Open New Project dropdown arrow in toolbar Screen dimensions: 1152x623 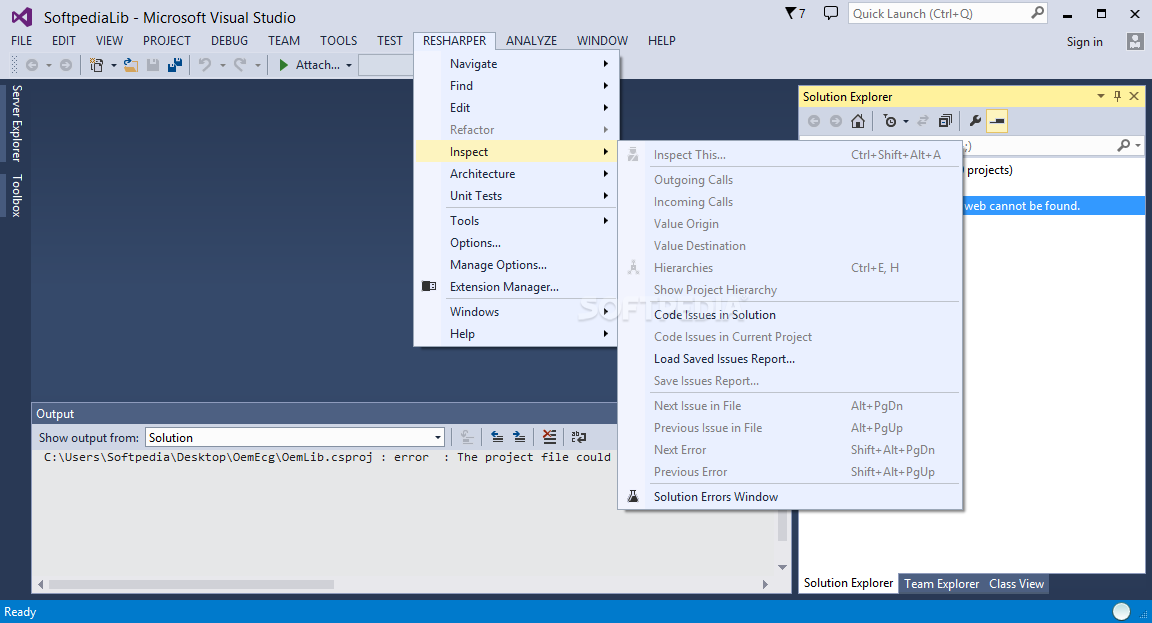[x=114, y=65]
